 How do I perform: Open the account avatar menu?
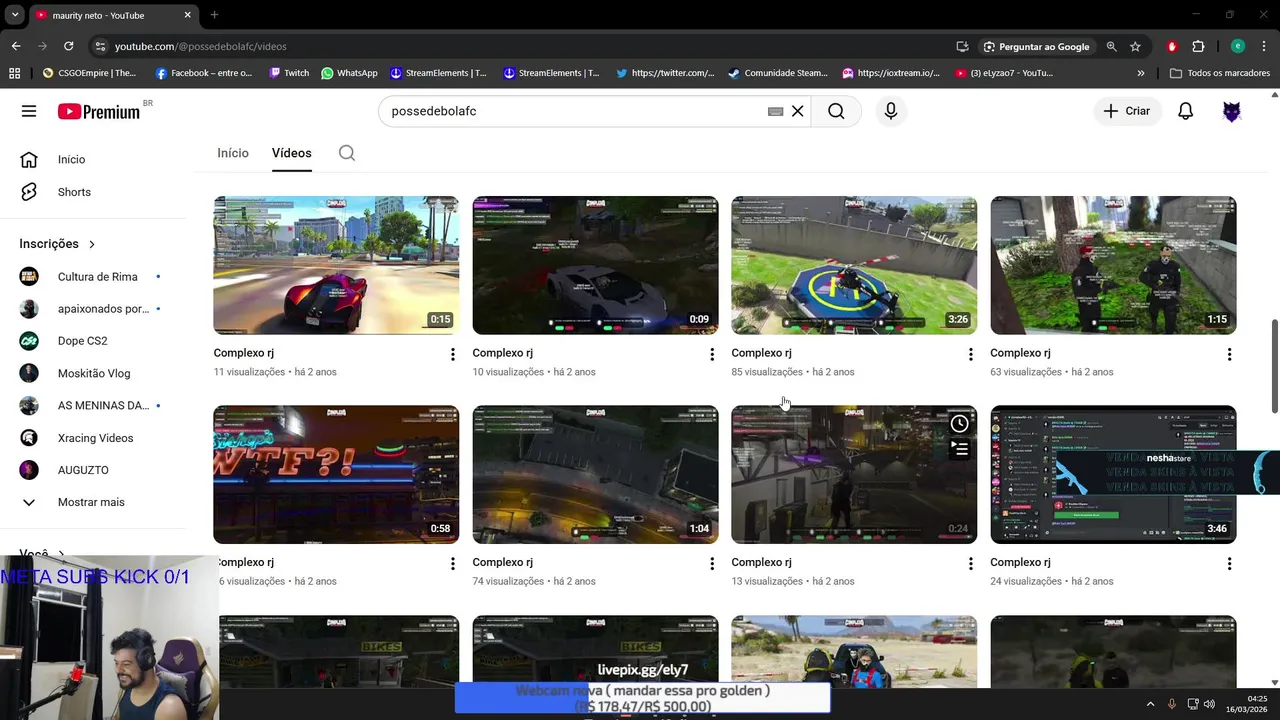[1232, 111]
